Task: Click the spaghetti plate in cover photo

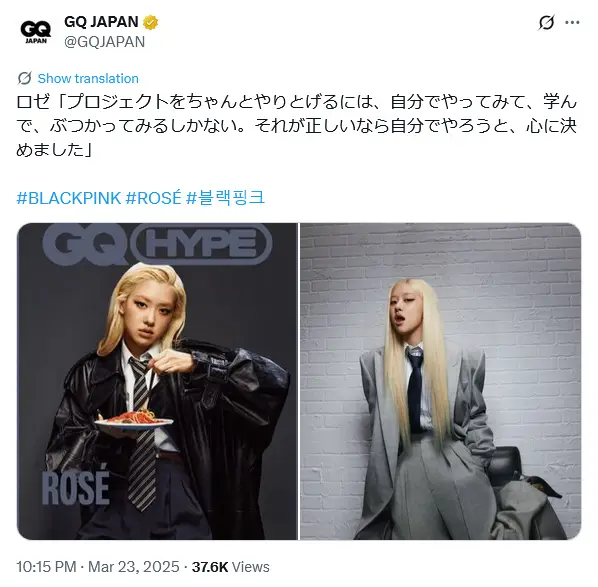Action: pos(133,420)
